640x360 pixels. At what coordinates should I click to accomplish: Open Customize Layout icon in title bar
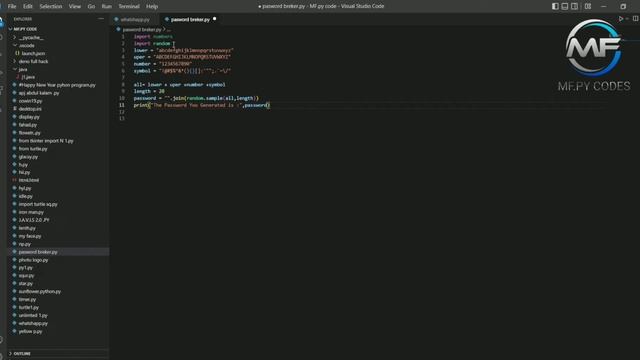point(588,6)
